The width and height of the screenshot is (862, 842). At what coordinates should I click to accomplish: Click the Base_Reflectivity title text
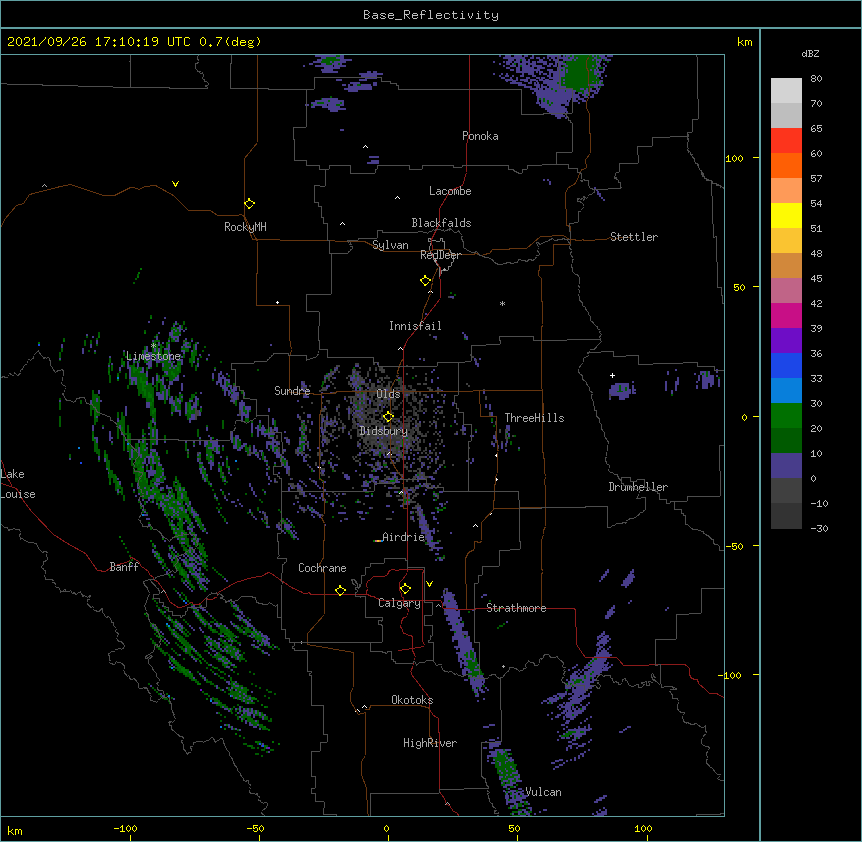click(x=431, y=15)
